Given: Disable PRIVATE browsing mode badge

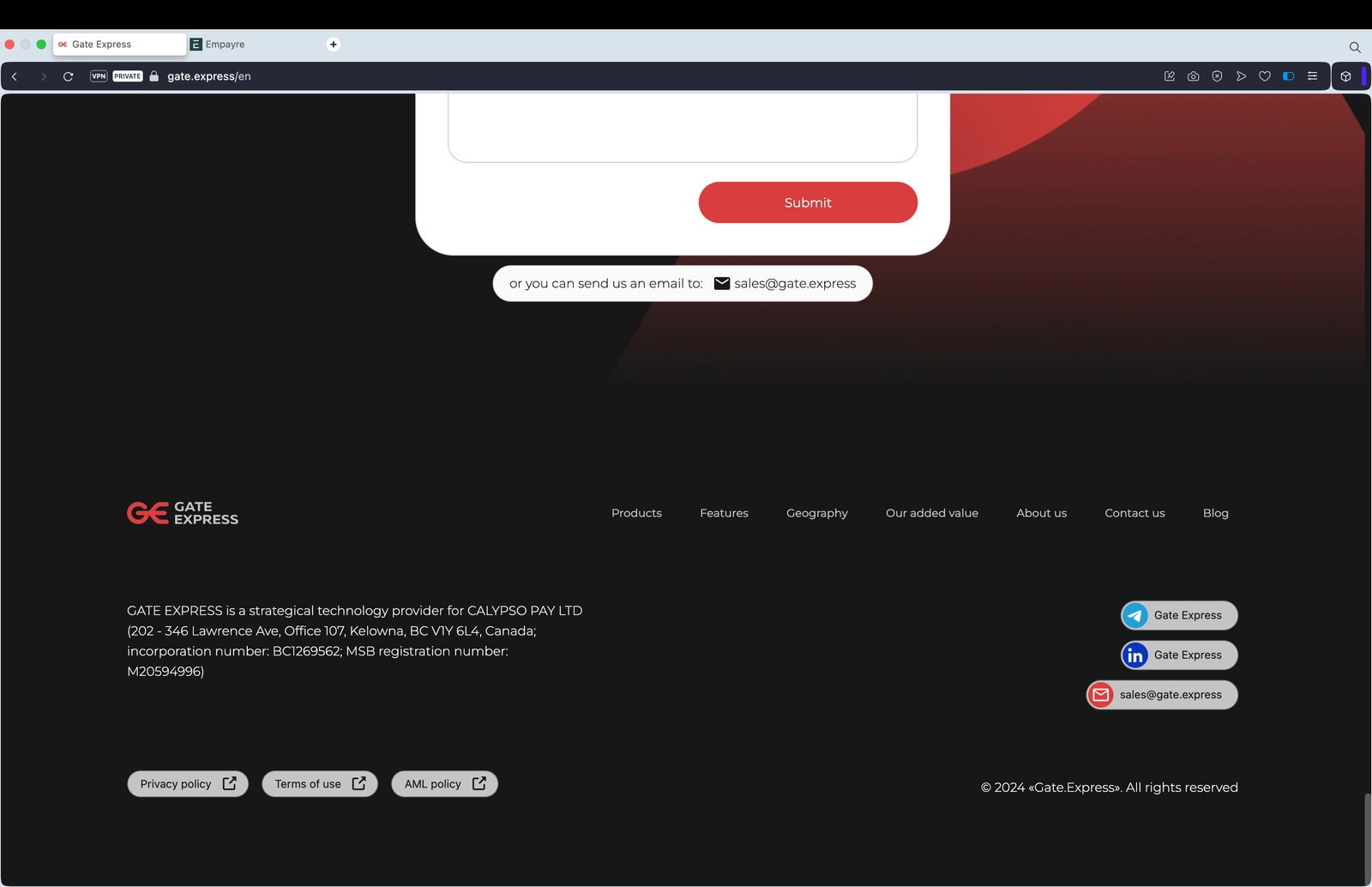Looking at the screenshot, I should (127, 75).
